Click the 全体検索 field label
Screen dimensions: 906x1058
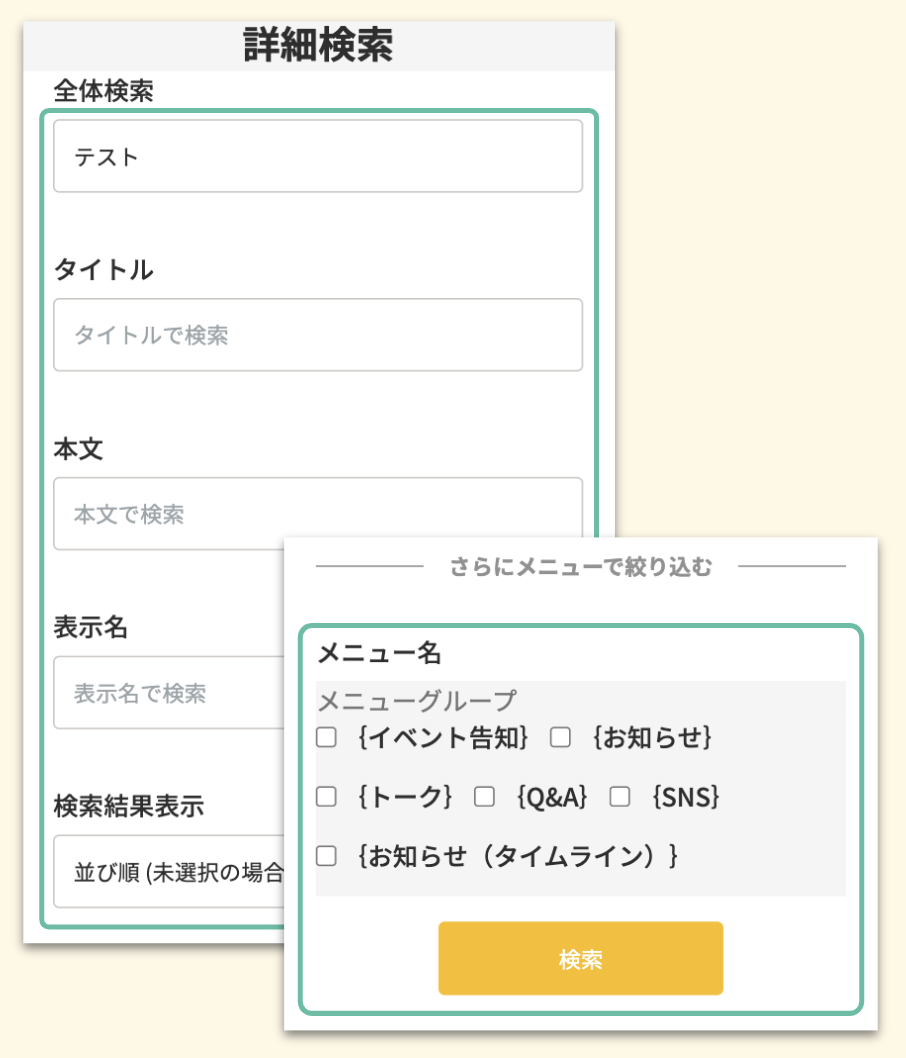tap(104, 91)
